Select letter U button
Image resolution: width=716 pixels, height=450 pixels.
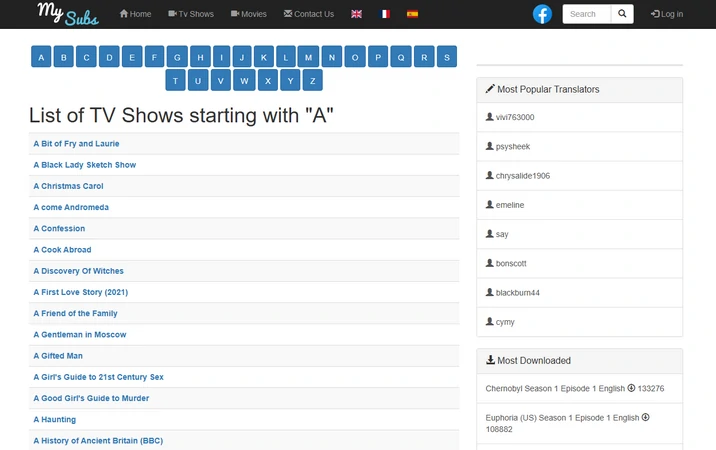pos(198,80)
